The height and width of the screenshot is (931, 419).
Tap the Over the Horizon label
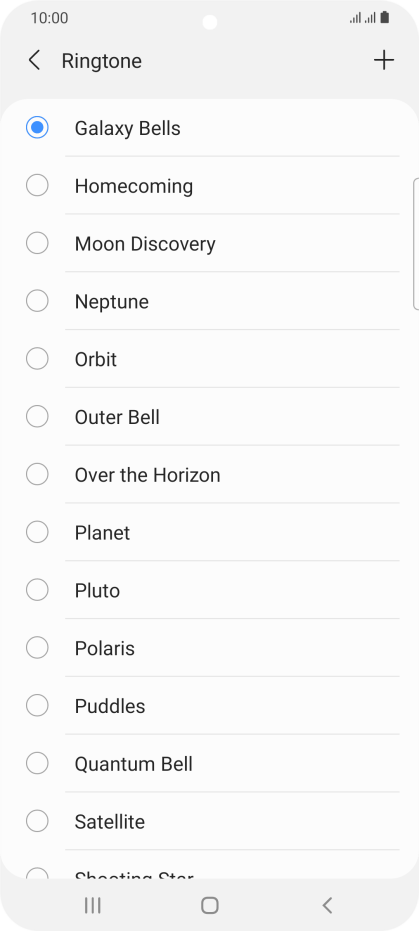click(x=147, y=475)
